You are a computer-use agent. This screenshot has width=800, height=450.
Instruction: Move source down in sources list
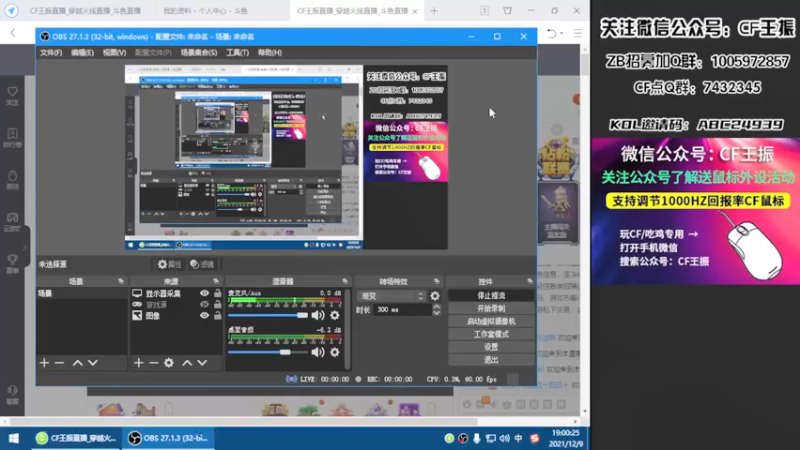tap(203, 363)
